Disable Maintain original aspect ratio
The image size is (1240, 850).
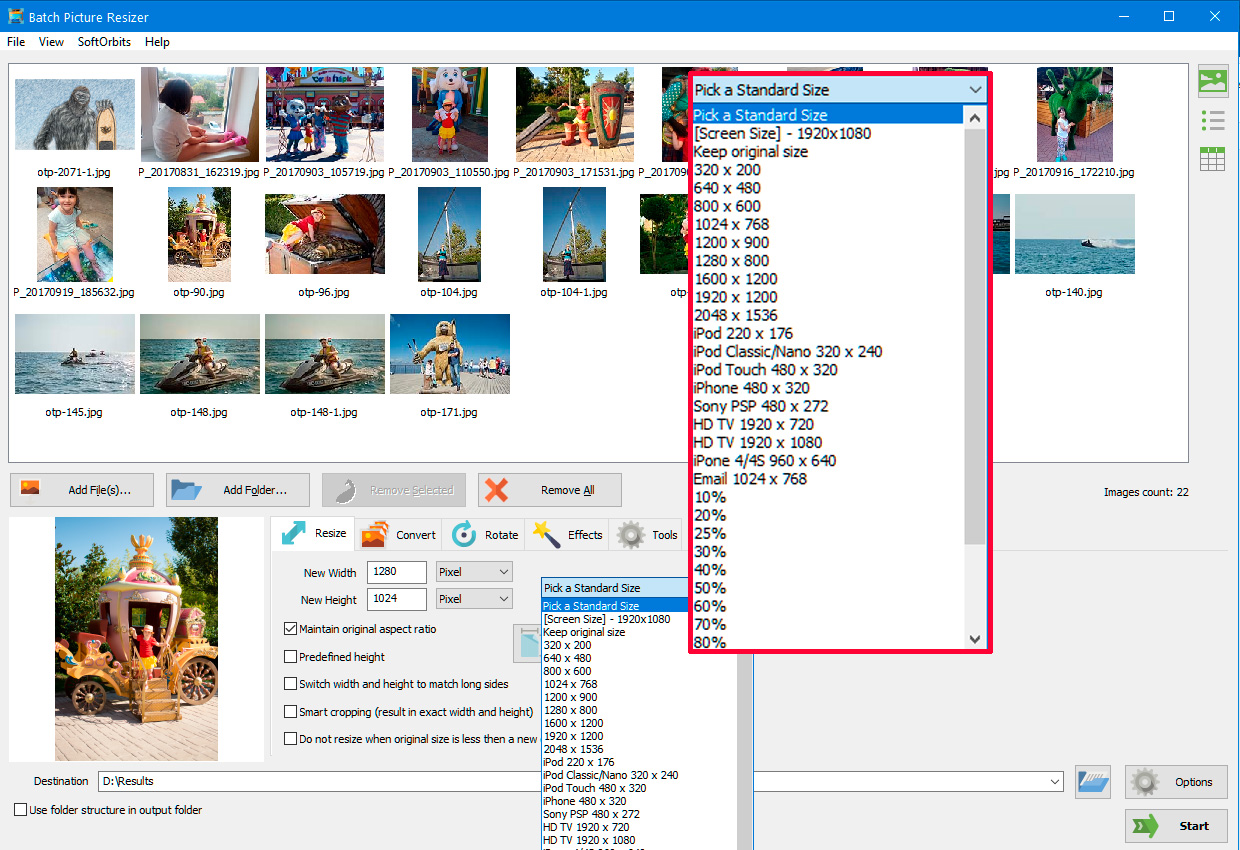(x=289, y=629)
